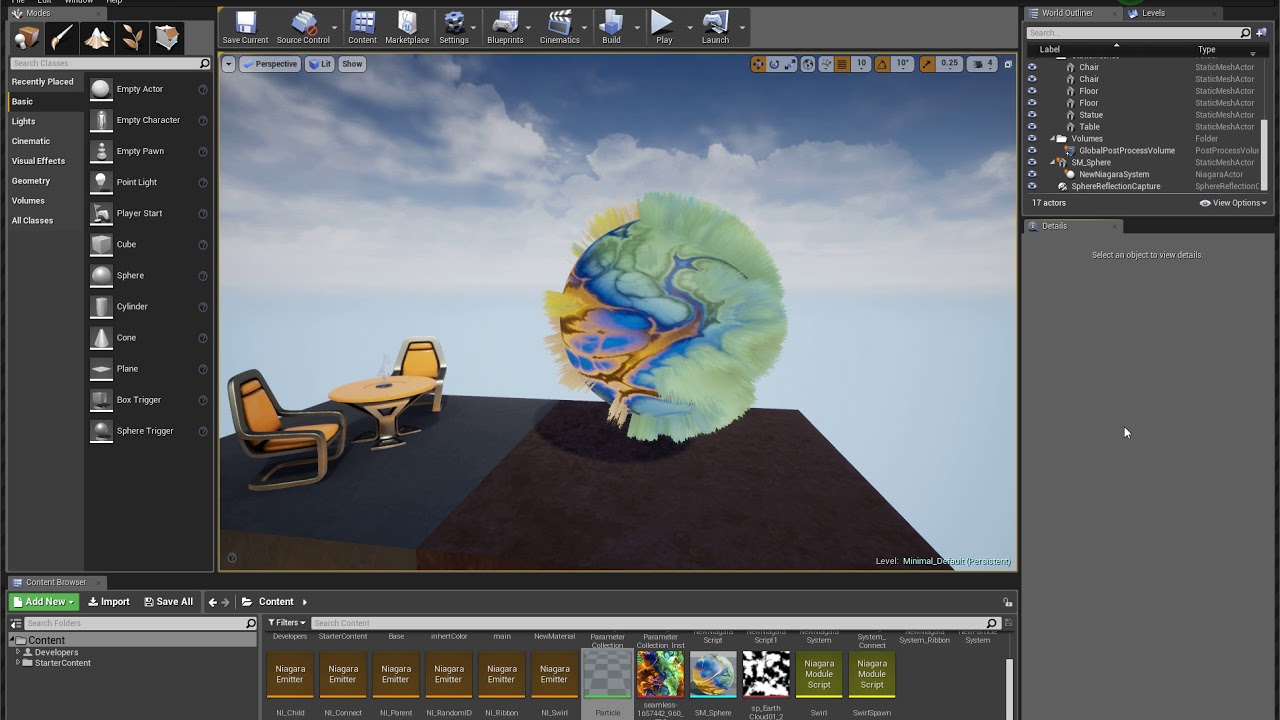Viewport: 1280px width, 720px height.
Task: Expand the Developers folder in tree
Action: pos(18,652)
